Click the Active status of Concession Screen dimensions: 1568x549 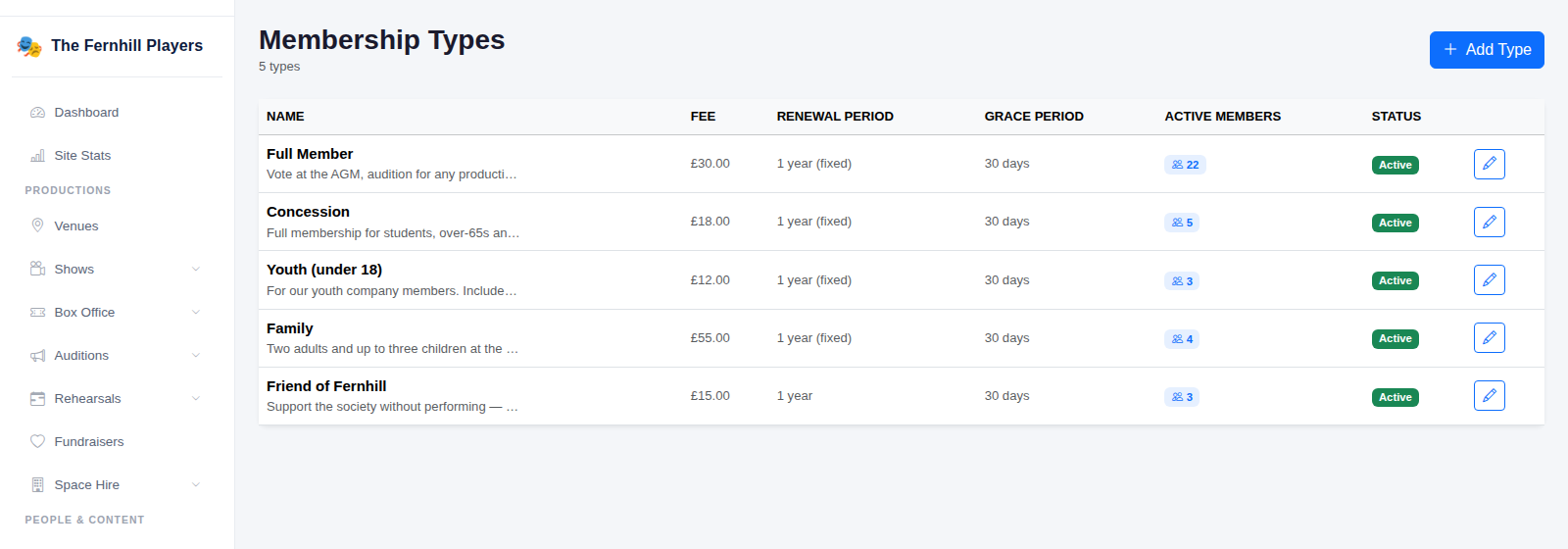pos(1395,223)
